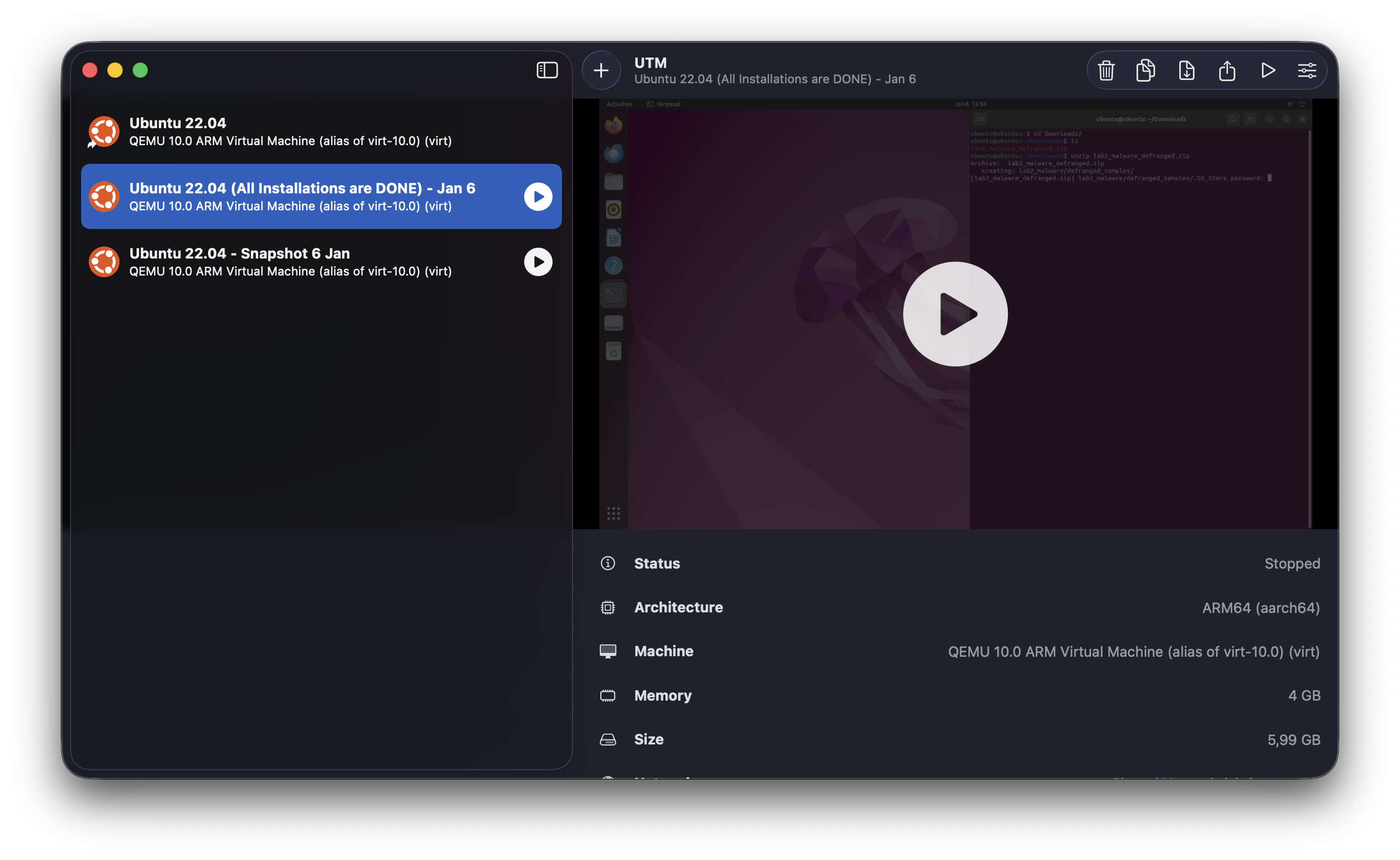
Task: Click the 'Size' label
Action: click(x=649, y=739)
